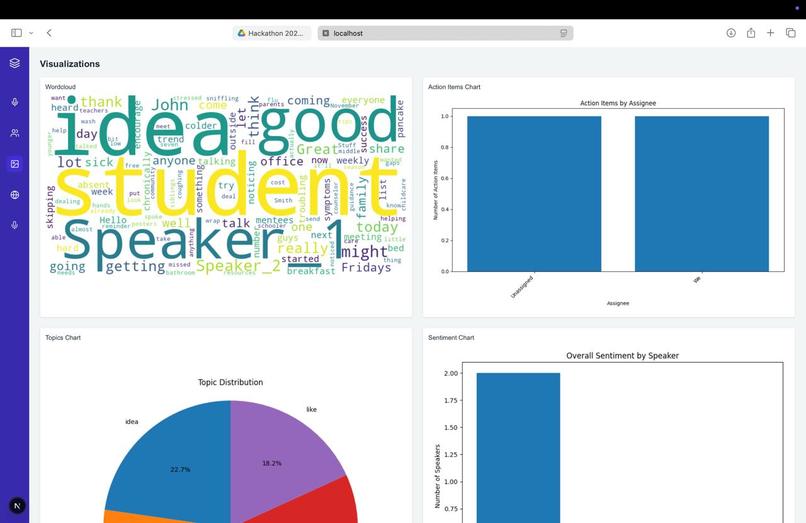Open the first microphone icon in sidebar
806x523 pixels.
pyautogui.click(x=14, y=102)
